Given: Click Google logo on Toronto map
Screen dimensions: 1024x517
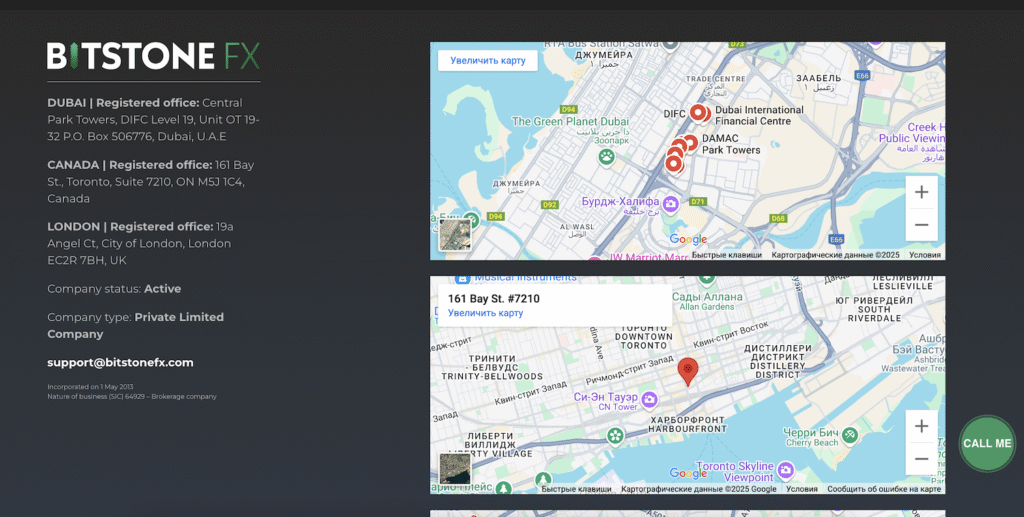Looking at the screenshot, I should click(688, 473).
